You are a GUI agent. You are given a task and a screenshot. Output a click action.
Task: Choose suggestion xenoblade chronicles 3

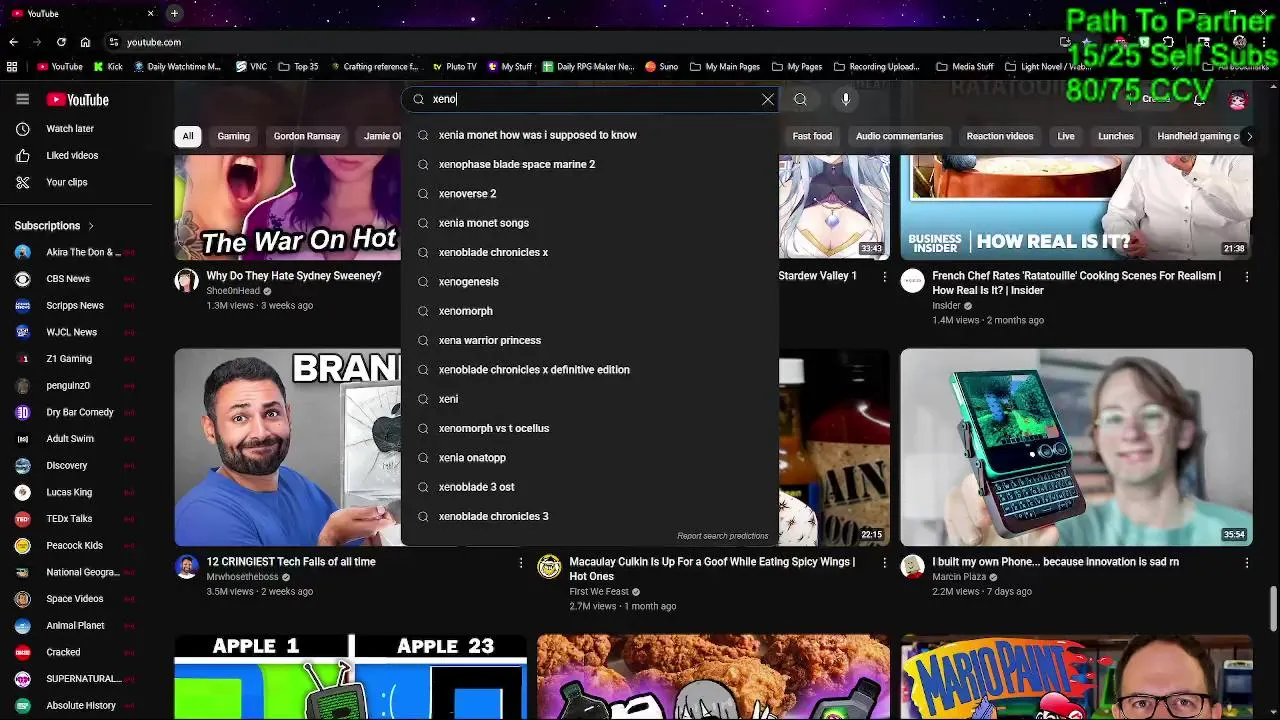pos(590,516)
